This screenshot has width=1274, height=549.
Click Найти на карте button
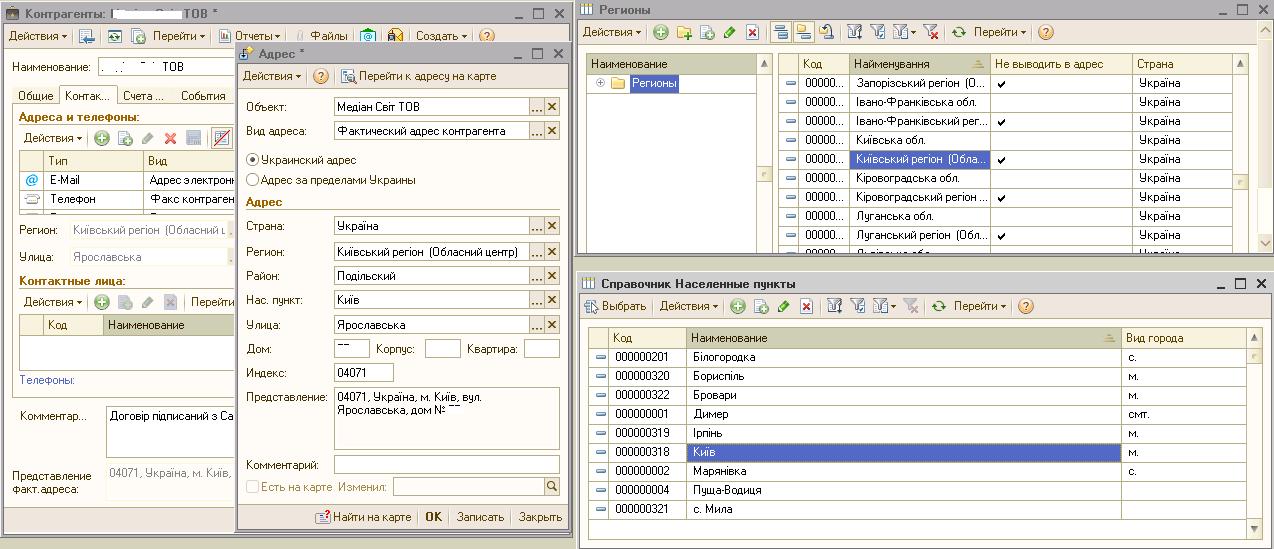click(x=363, y=517)
